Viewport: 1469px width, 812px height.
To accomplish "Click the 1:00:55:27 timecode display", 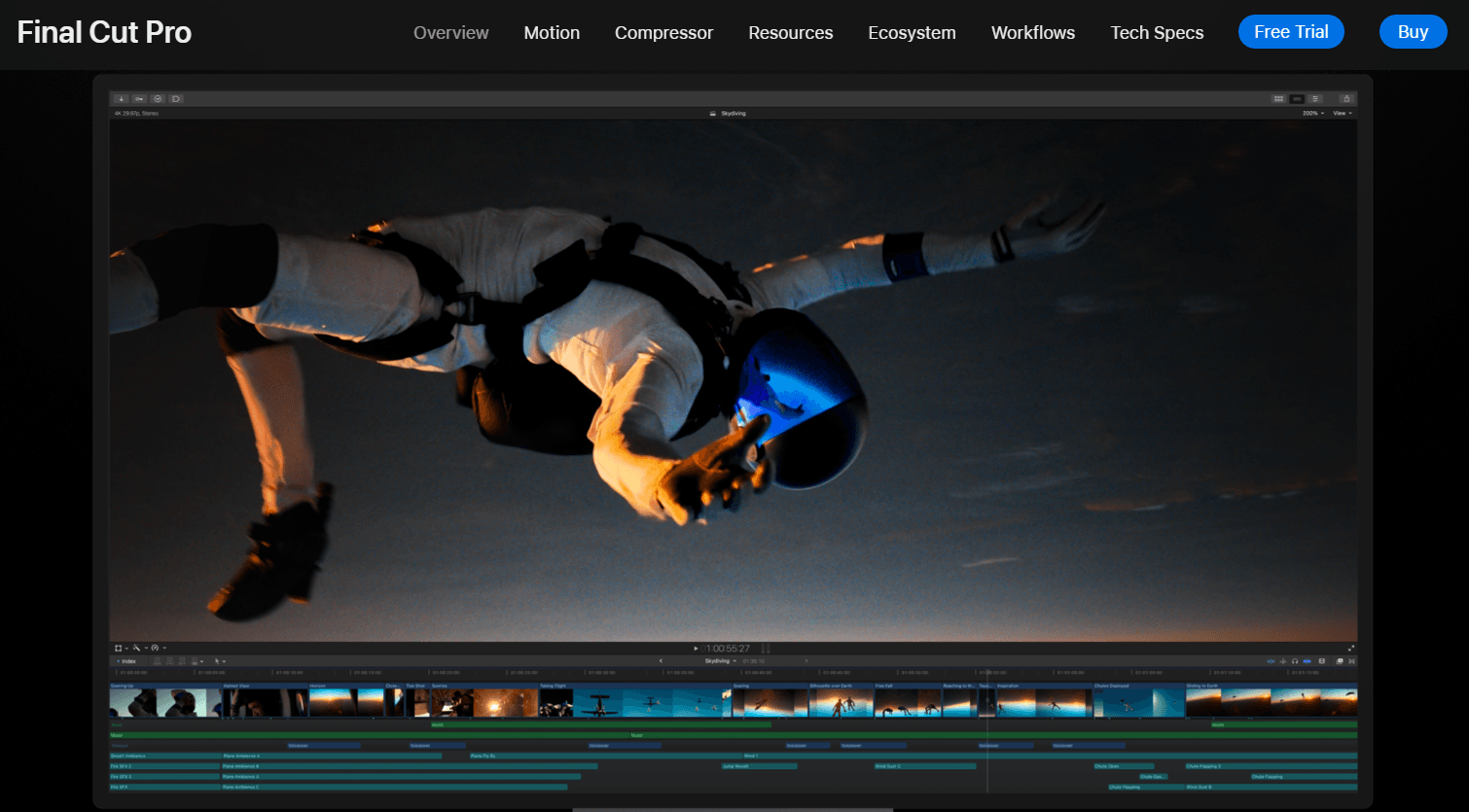I will pos(728,648).
